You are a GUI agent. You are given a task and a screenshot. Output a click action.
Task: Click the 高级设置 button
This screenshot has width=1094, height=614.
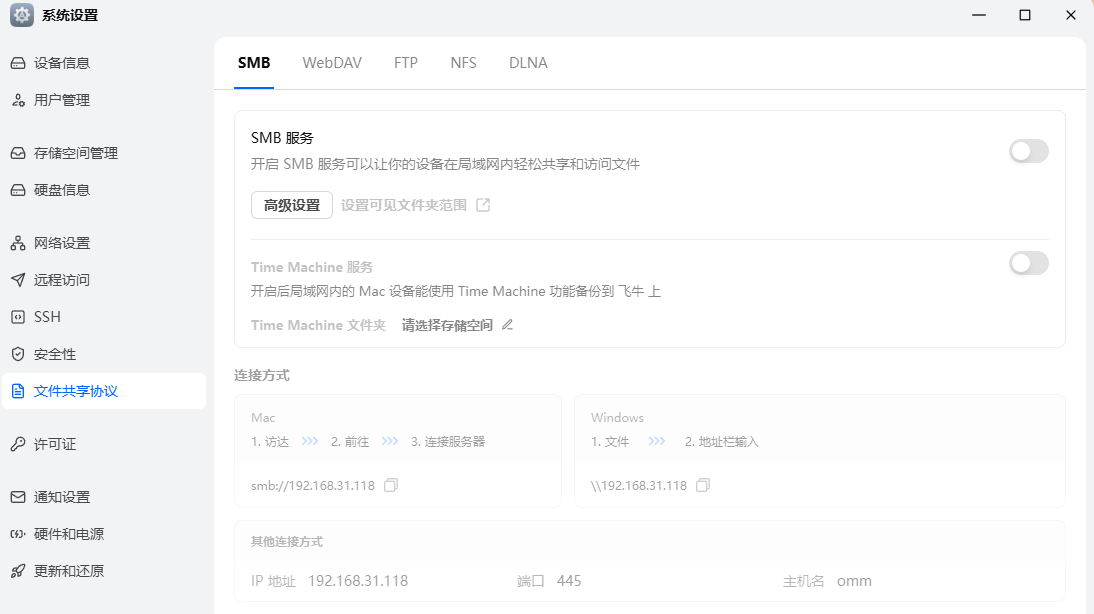tap(291, 204)
